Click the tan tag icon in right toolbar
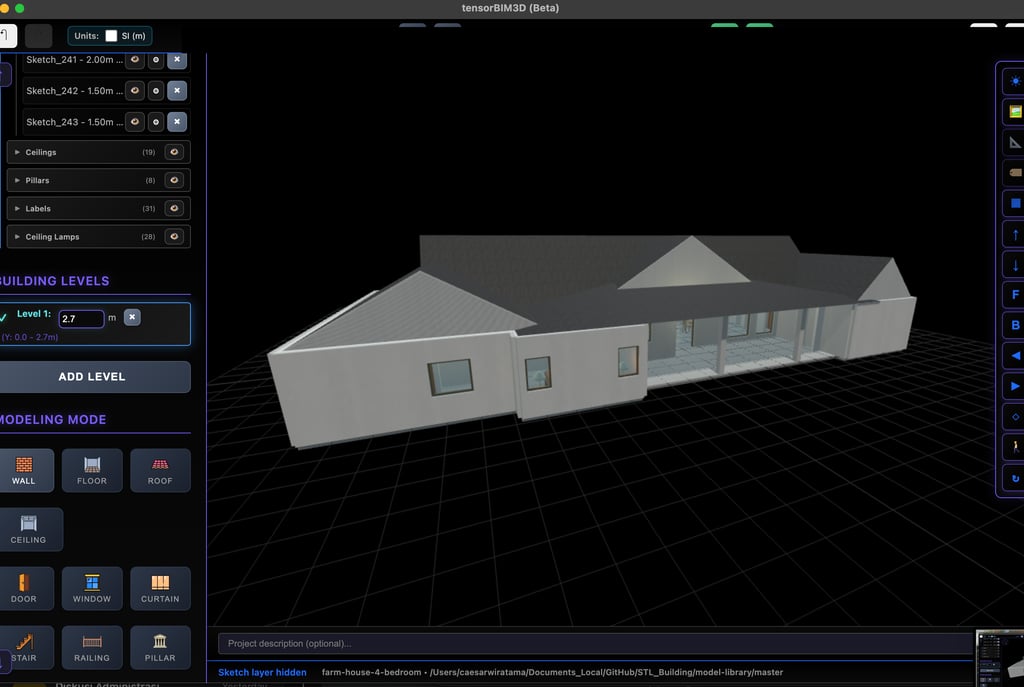1024x687 pixels. pyautogui.click(x=1014, y=173)
